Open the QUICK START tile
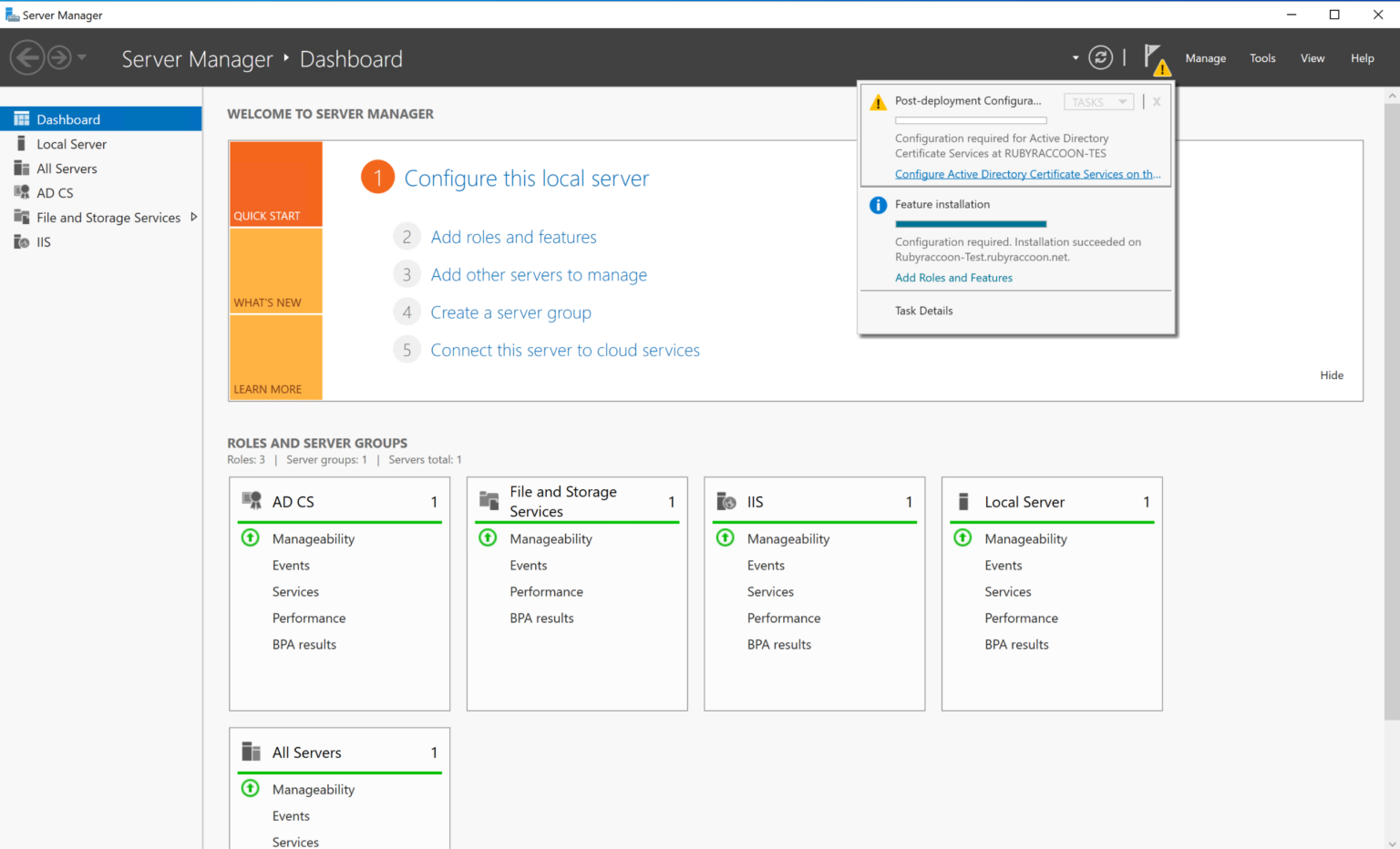1400x849 pixels. click(x=276, y=184)
